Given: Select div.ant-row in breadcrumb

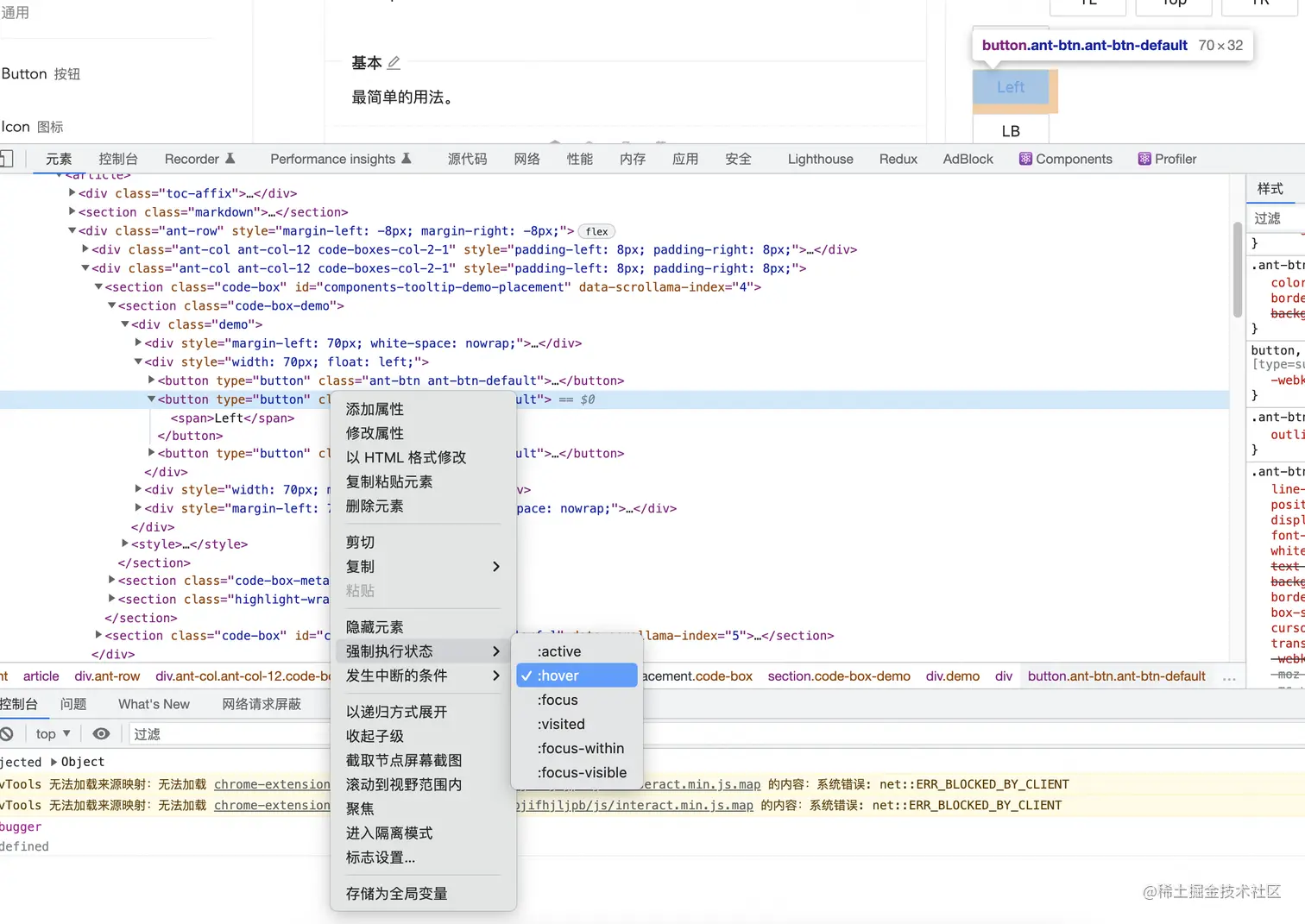Looking at the screenshot, I should point(107,676).
